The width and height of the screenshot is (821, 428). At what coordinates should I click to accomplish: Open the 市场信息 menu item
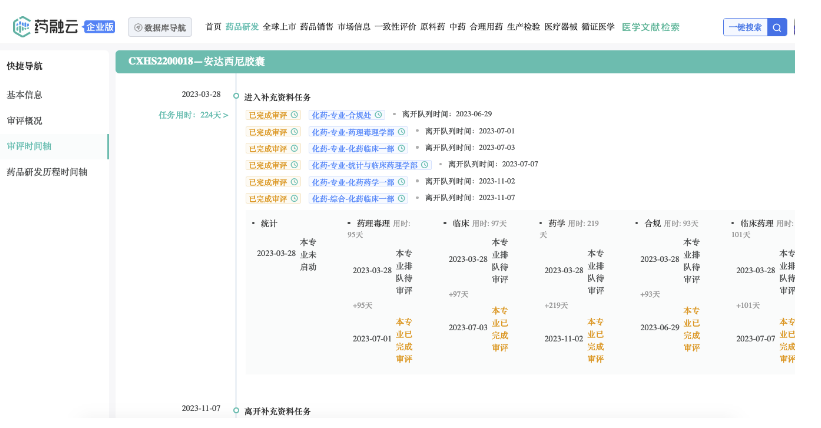pos(354,27)
